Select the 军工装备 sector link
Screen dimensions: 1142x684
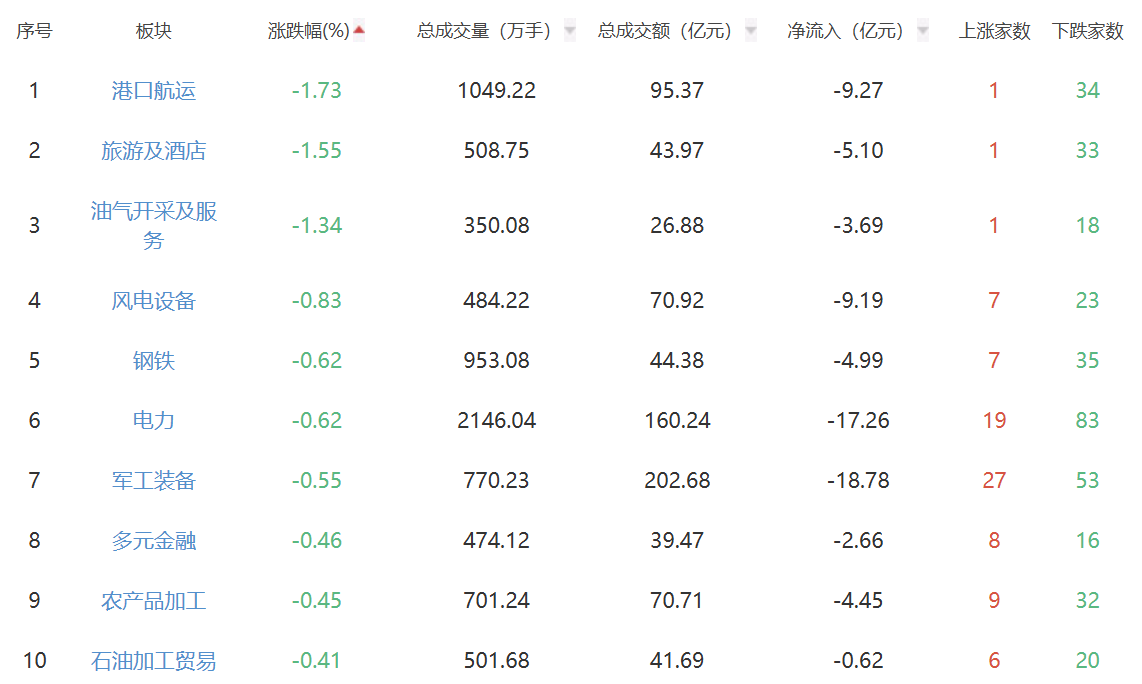[x=154, y=480]
